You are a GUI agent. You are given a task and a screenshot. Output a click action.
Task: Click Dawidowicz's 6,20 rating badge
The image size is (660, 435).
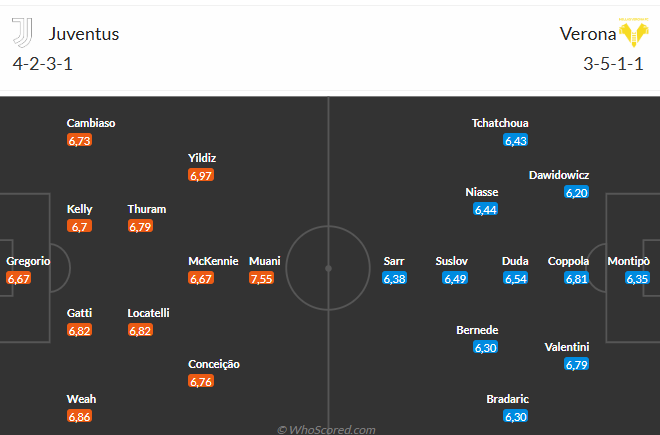tap(576, 192)
